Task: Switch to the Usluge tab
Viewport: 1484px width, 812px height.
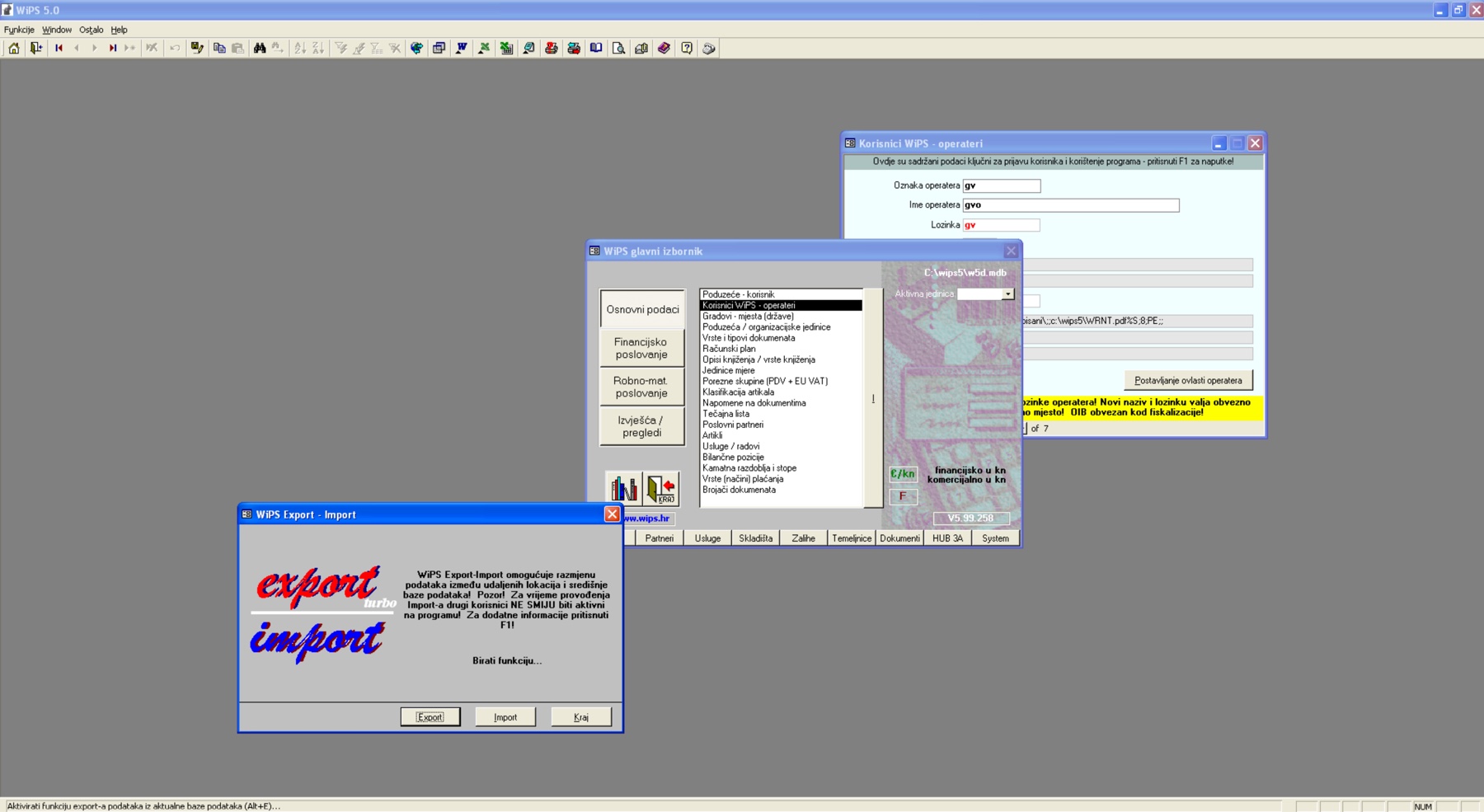Action: point(707,538)
